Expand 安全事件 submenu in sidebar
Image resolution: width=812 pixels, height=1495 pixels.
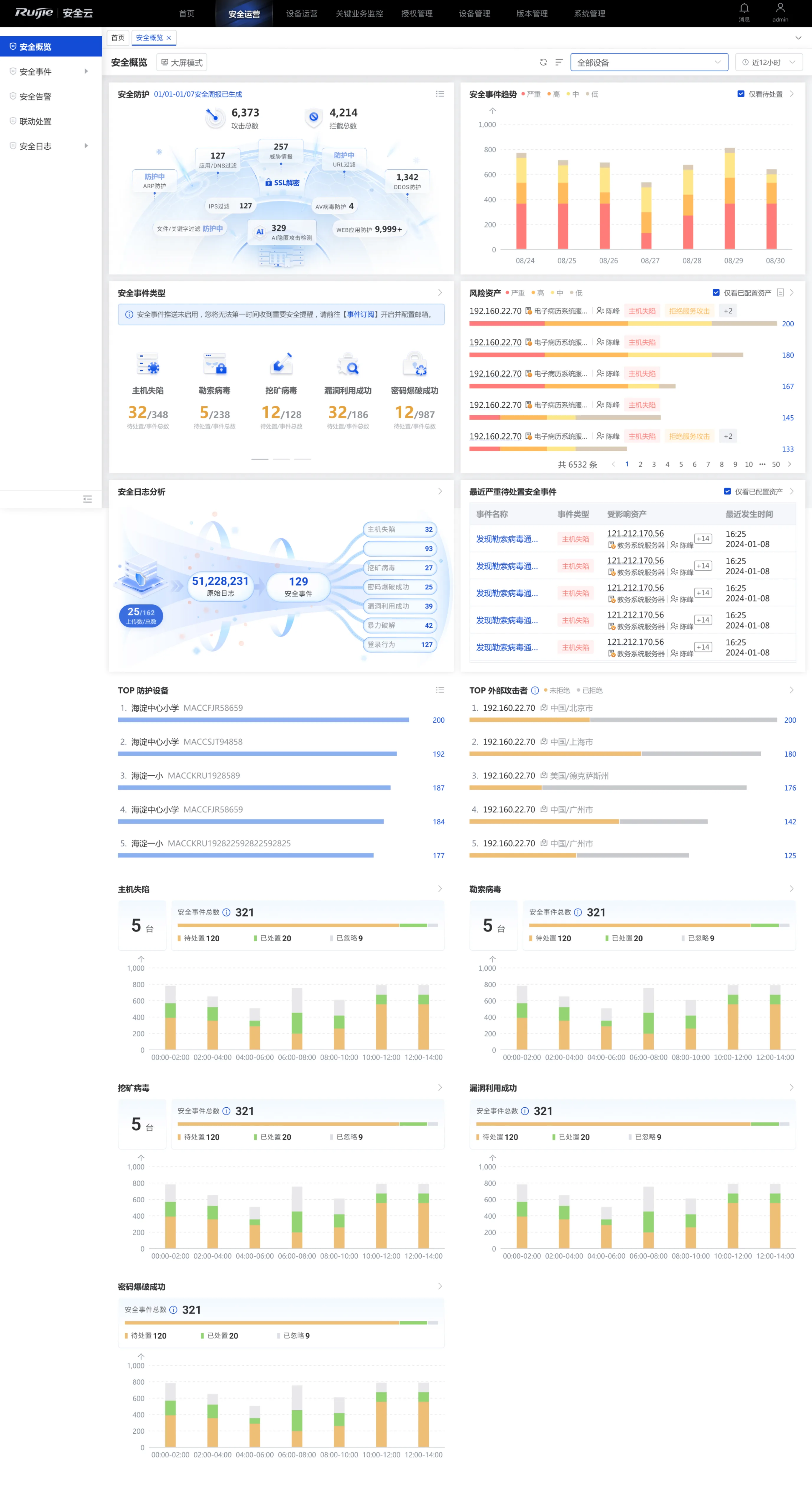tap(86, 71)
